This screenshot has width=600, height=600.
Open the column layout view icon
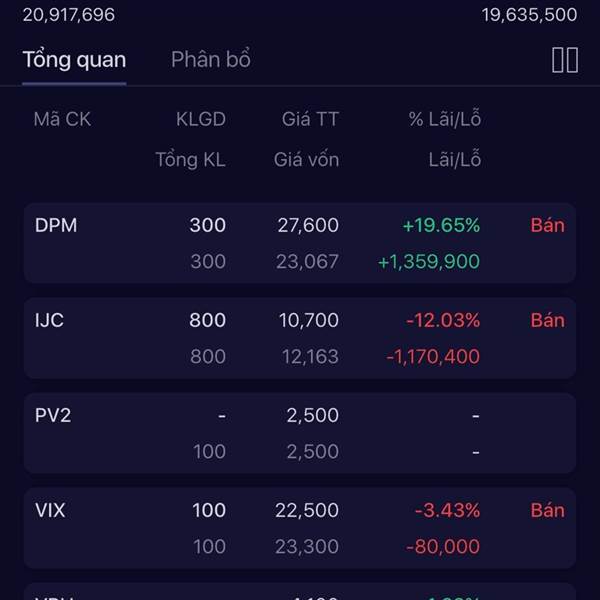tap(565, 60)
